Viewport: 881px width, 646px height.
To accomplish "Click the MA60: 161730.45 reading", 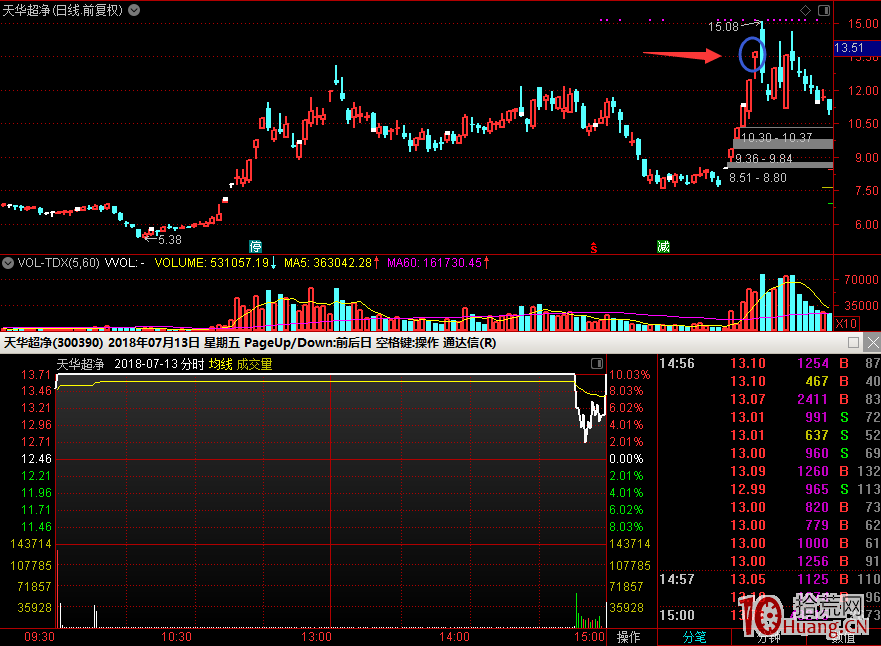I will tap(434, 262).
